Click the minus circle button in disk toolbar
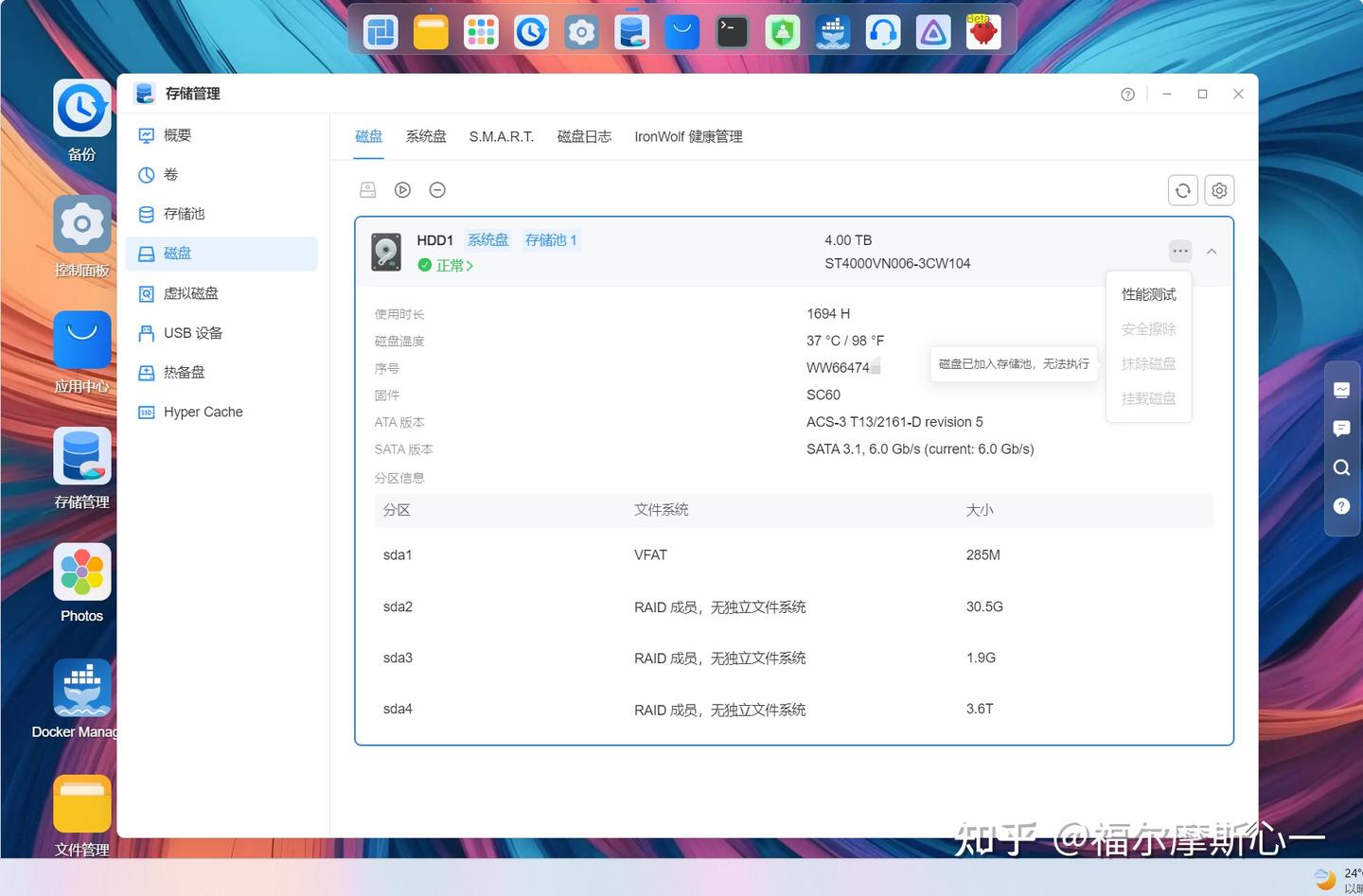Image resolution: width=1363 pixels, height=896 pixels. tap(437, 190)
